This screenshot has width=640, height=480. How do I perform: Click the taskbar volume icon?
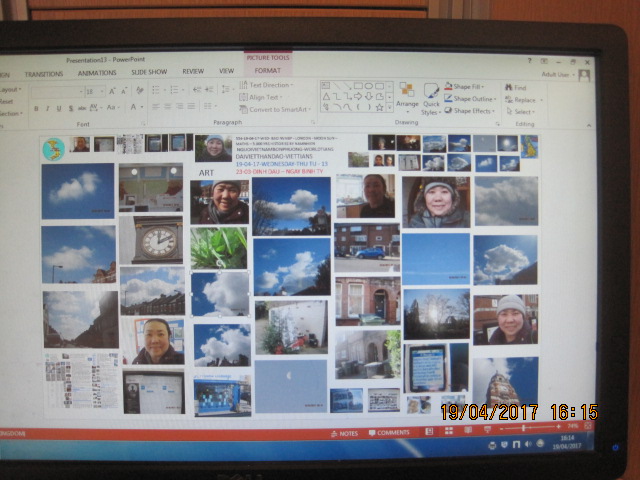[x=529, y=444]
